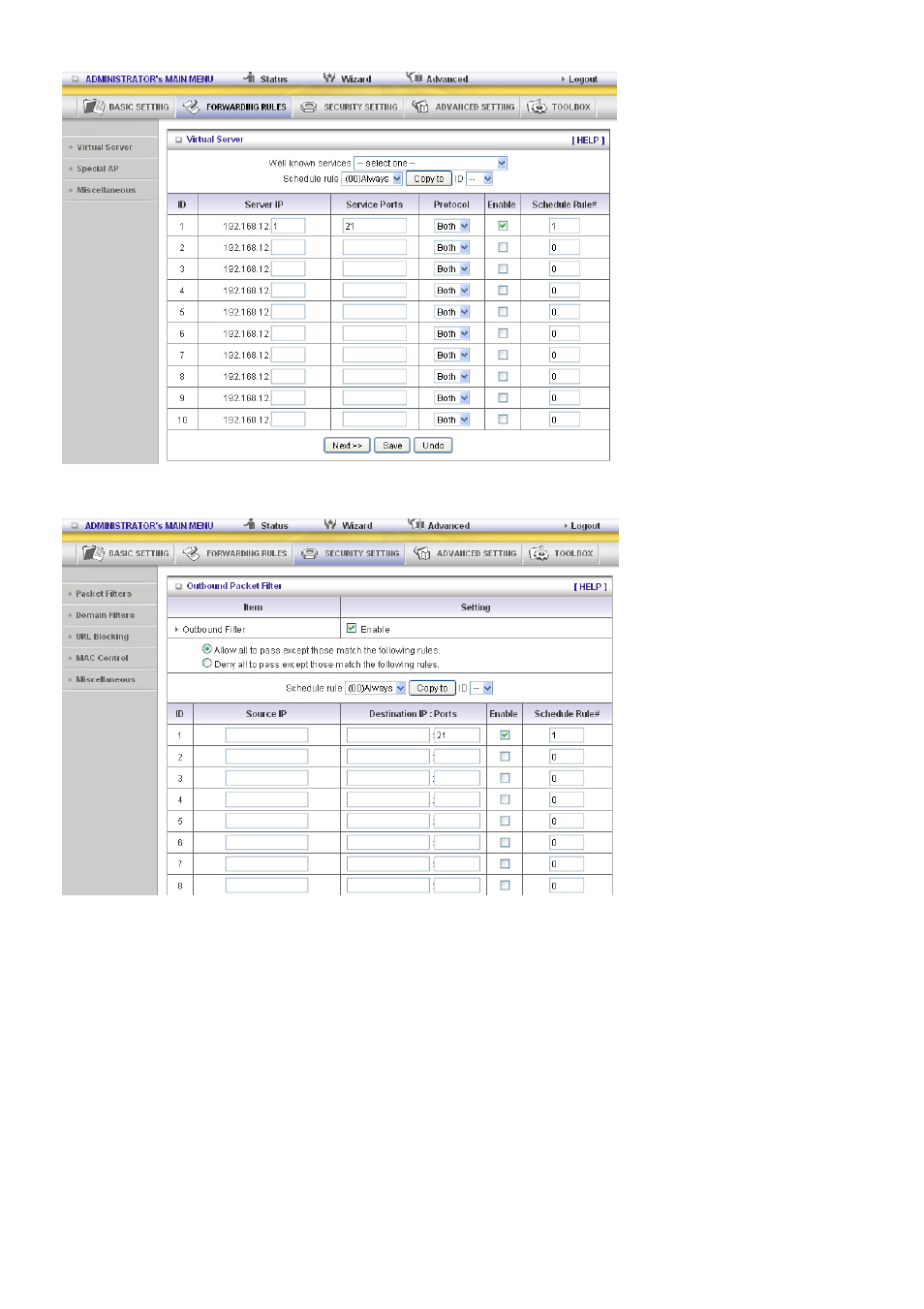Open URL Blocking sidebar menu item
The image size is (924, 1309).
point(103,637)
